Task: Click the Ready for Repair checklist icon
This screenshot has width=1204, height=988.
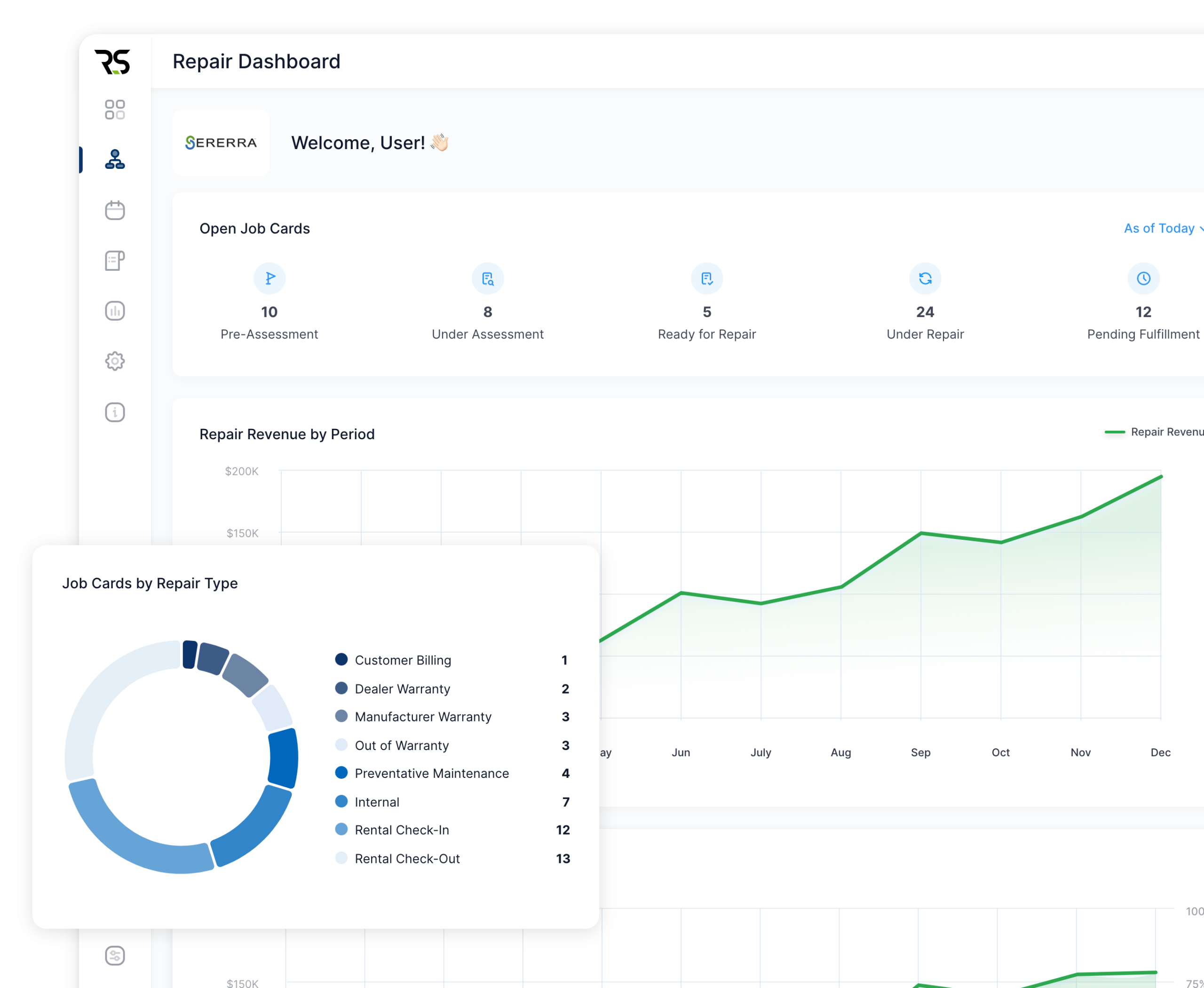Action: click(x=707, y=278)
